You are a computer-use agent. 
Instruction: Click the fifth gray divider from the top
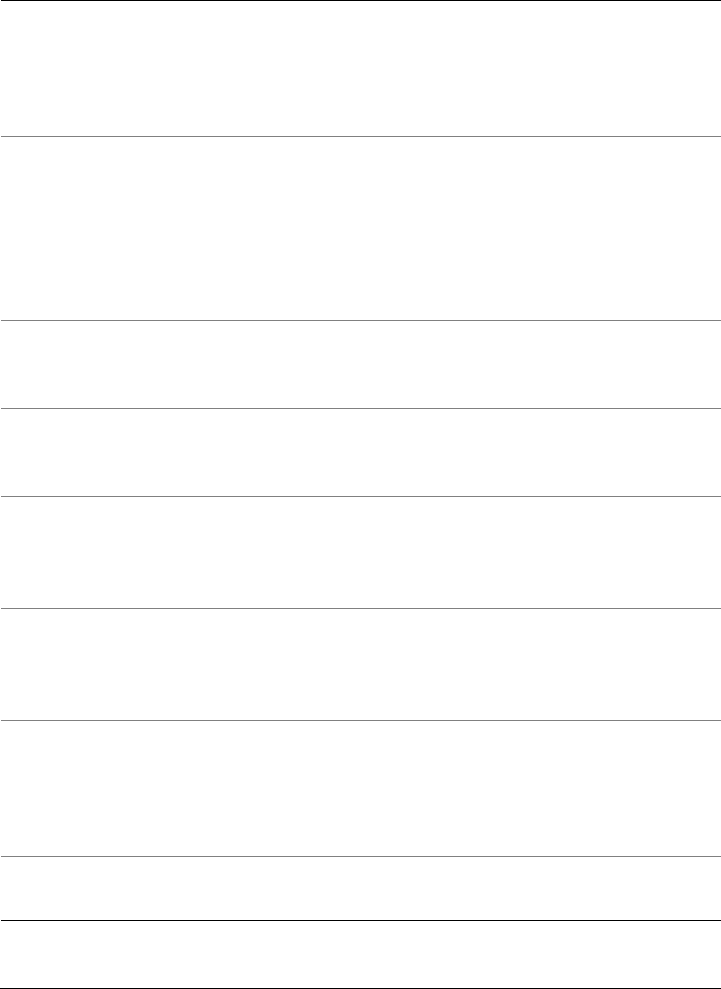360,608
